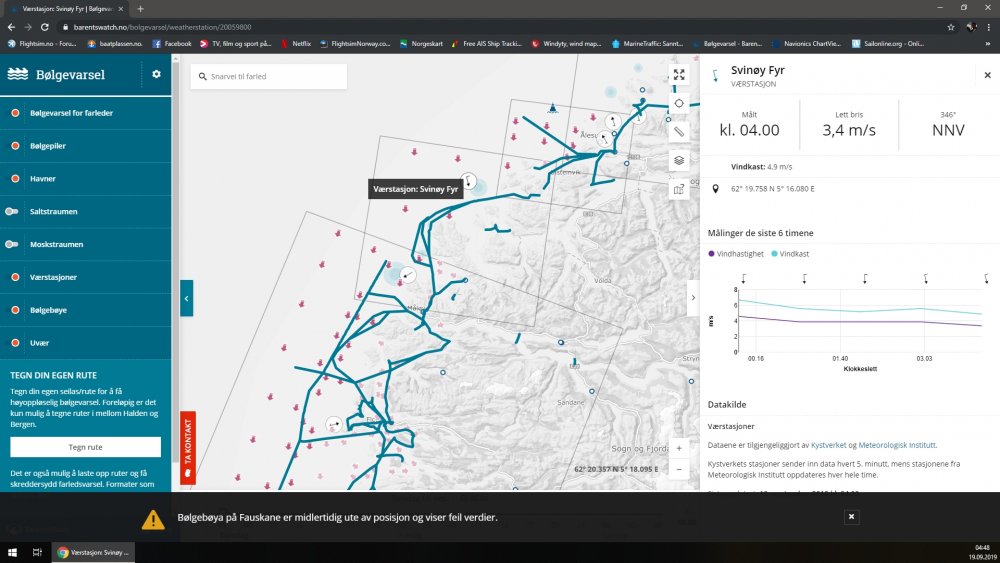Toggle the Bølgepiler layer

15,146
